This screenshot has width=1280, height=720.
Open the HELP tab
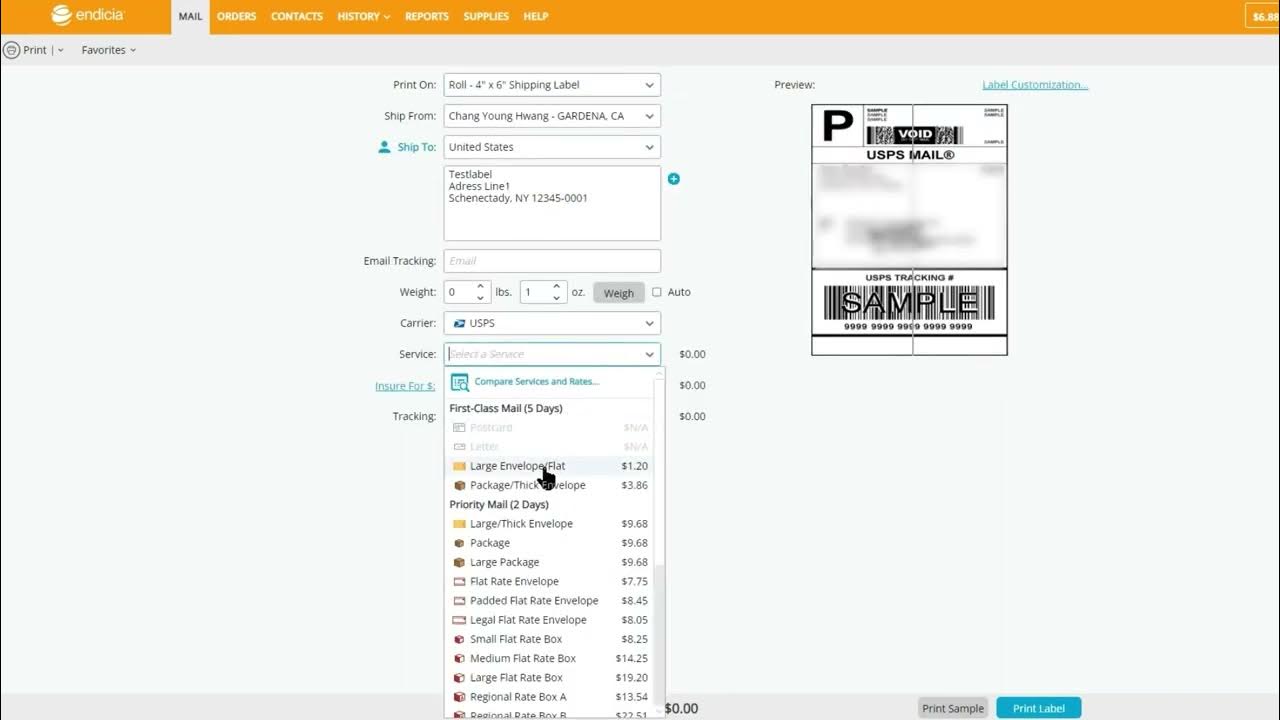[x=536, y=16]
